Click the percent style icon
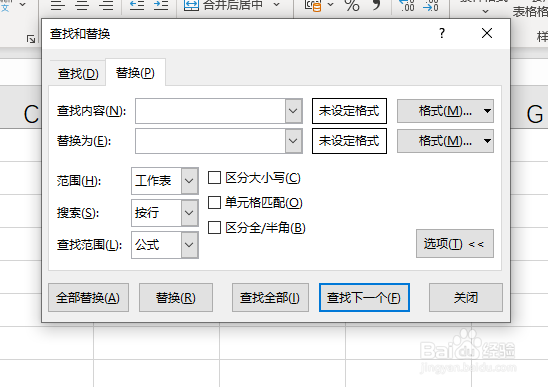548x387 pixels. (352, 5)
